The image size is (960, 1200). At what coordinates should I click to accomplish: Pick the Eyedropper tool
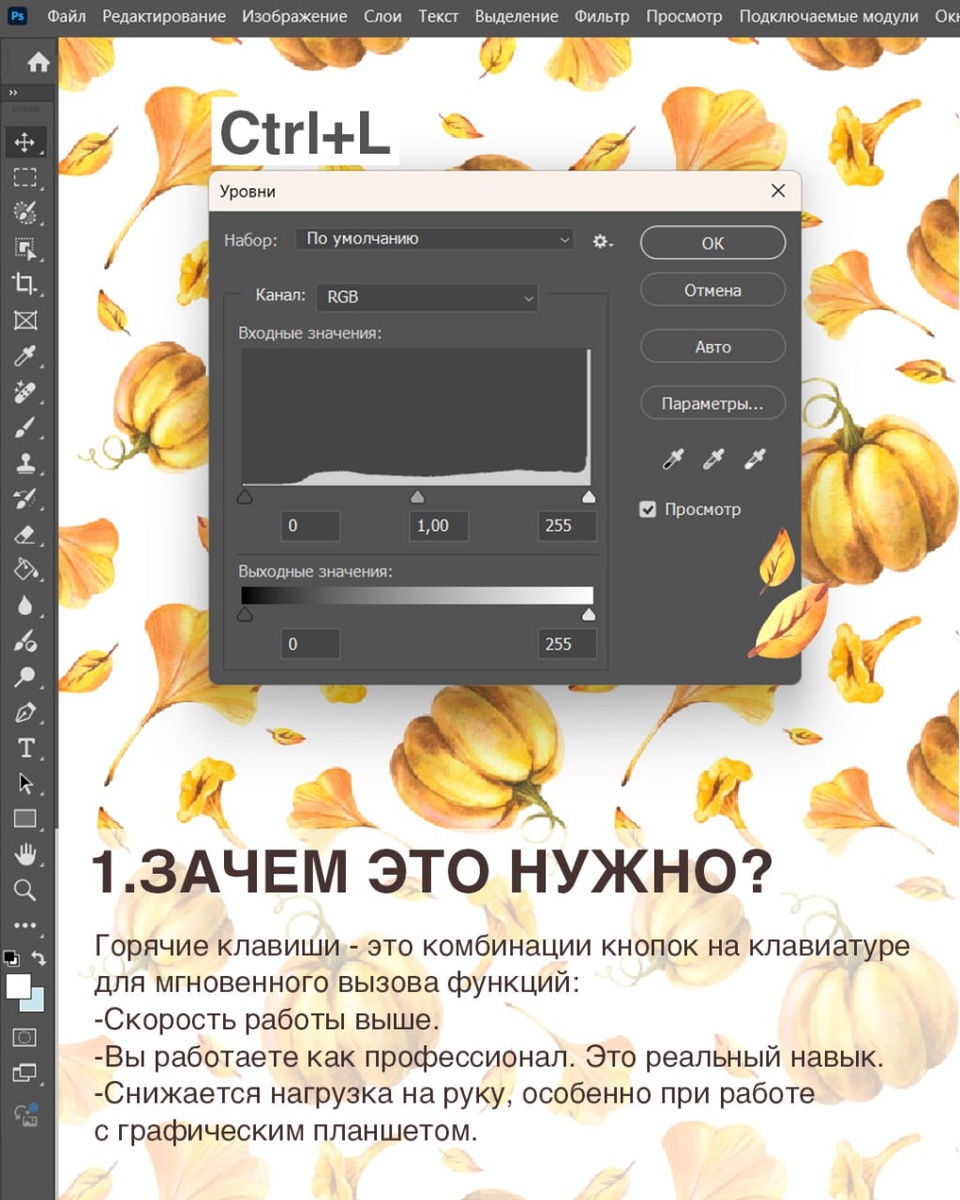coord(25,357)
